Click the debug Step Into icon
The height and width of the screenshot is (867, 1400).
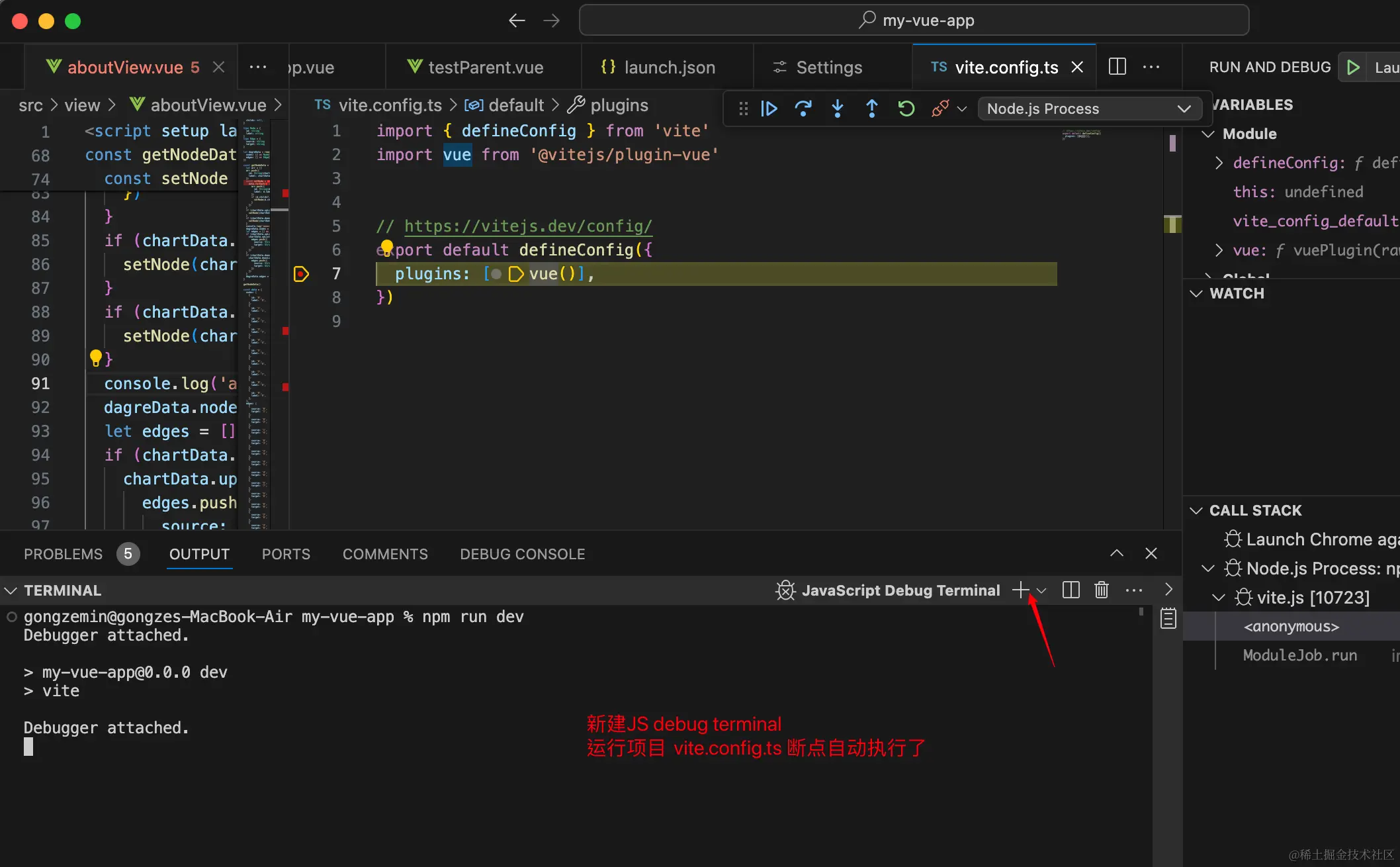[x=838, y=109]
